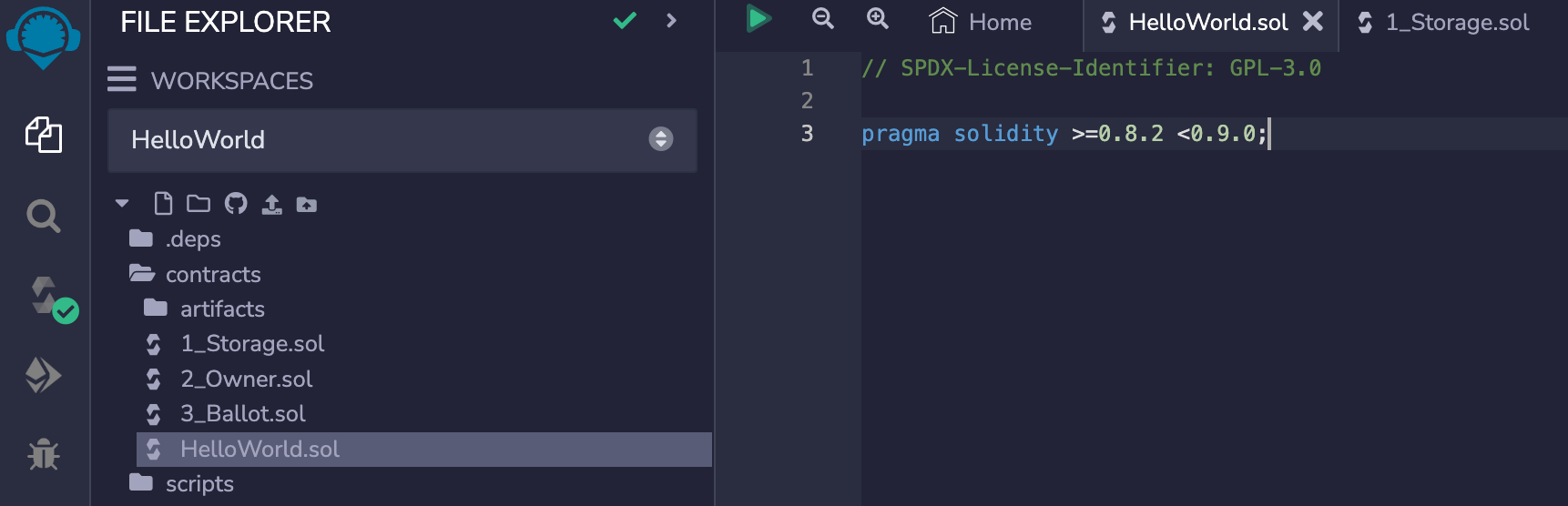Zoom in the editor font
Screen dimensions: 1568x506
coord(878,19)
